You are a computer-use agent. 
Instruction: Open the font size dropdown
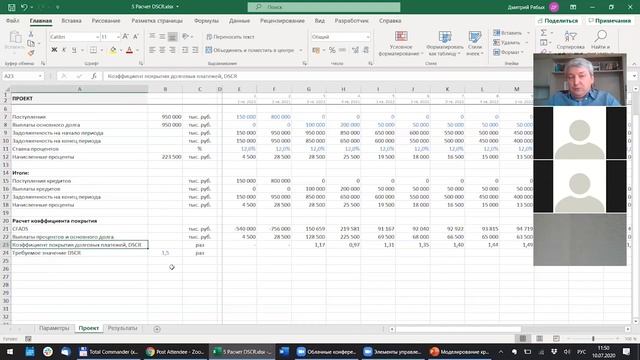click(118, 37)
